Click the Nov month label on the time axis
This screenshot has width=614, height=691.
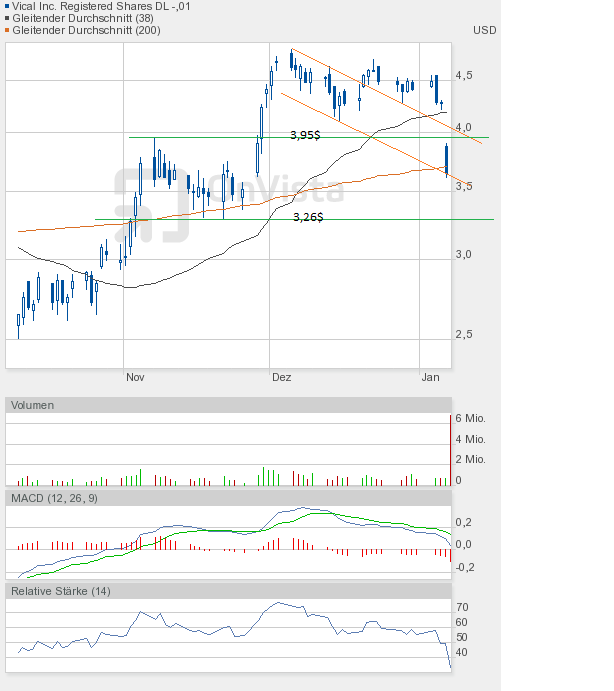[135, 377]
